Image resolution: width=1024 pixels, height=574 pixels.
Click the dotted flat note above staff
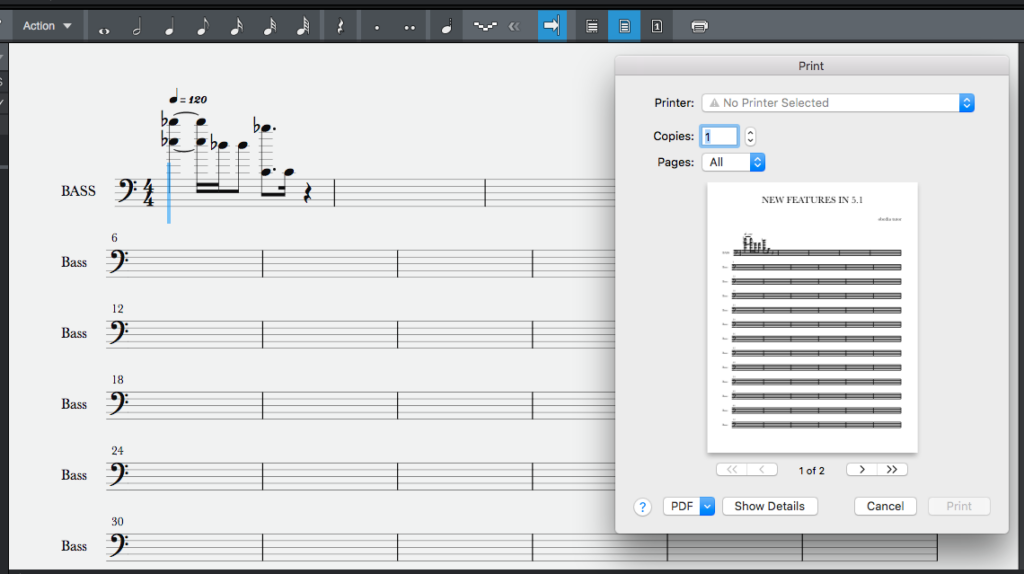point(264,127)
